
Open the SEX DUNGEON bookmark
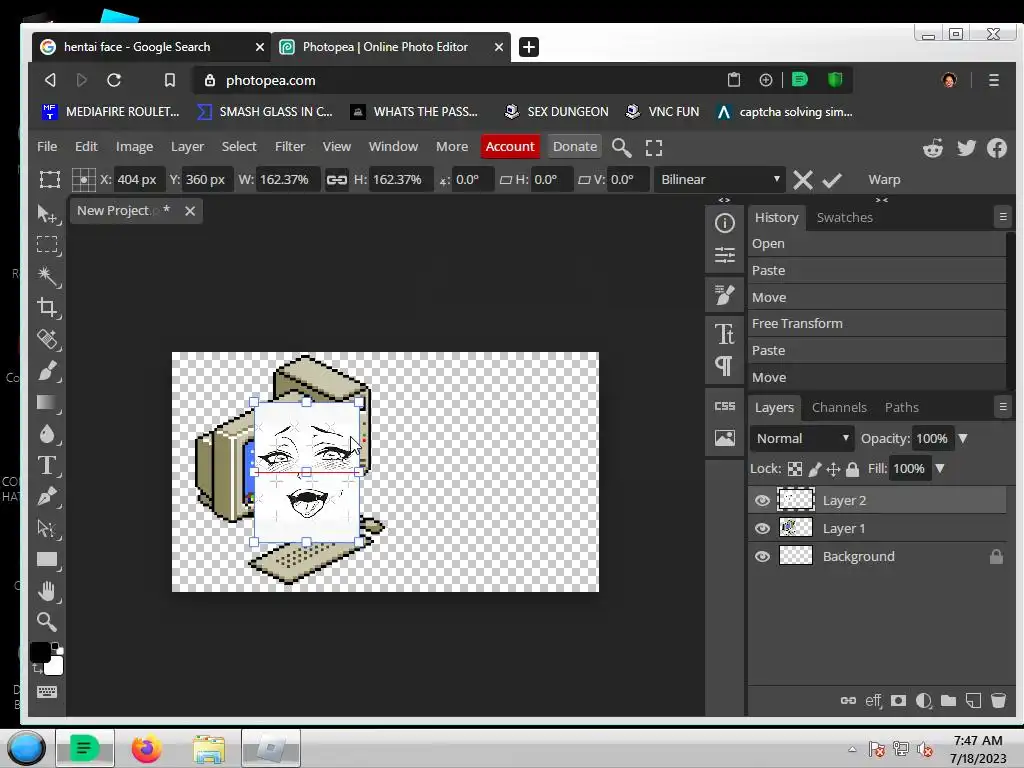coord(556,112)
